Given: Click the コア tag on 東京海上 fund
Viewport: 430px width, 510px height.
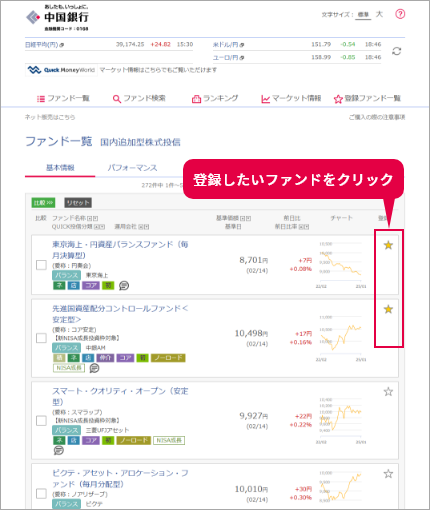Looking at the screenshot, I should 91,285.
